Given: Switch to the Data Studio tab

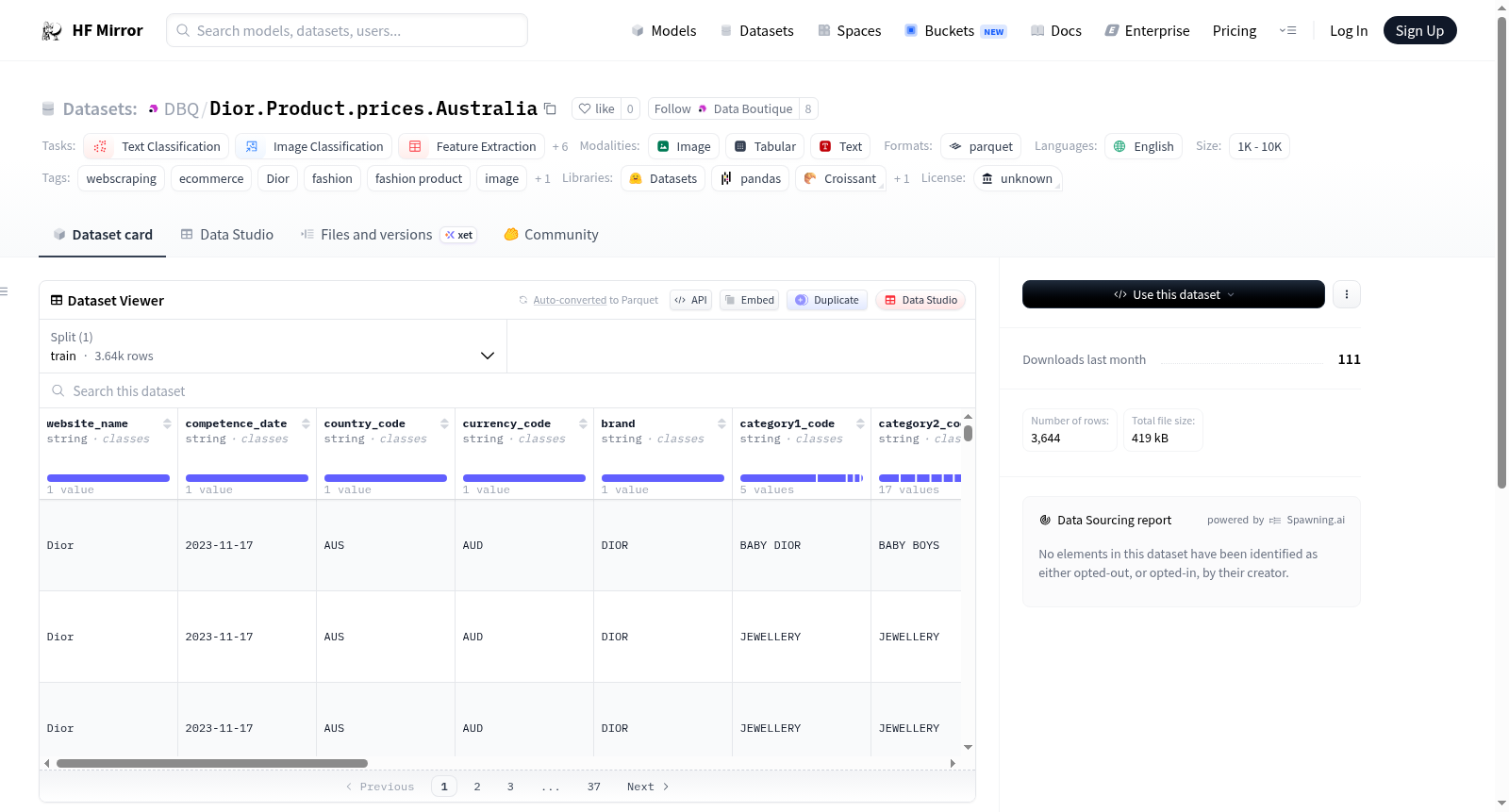Looking at the screenshot, I should point(227,235).
